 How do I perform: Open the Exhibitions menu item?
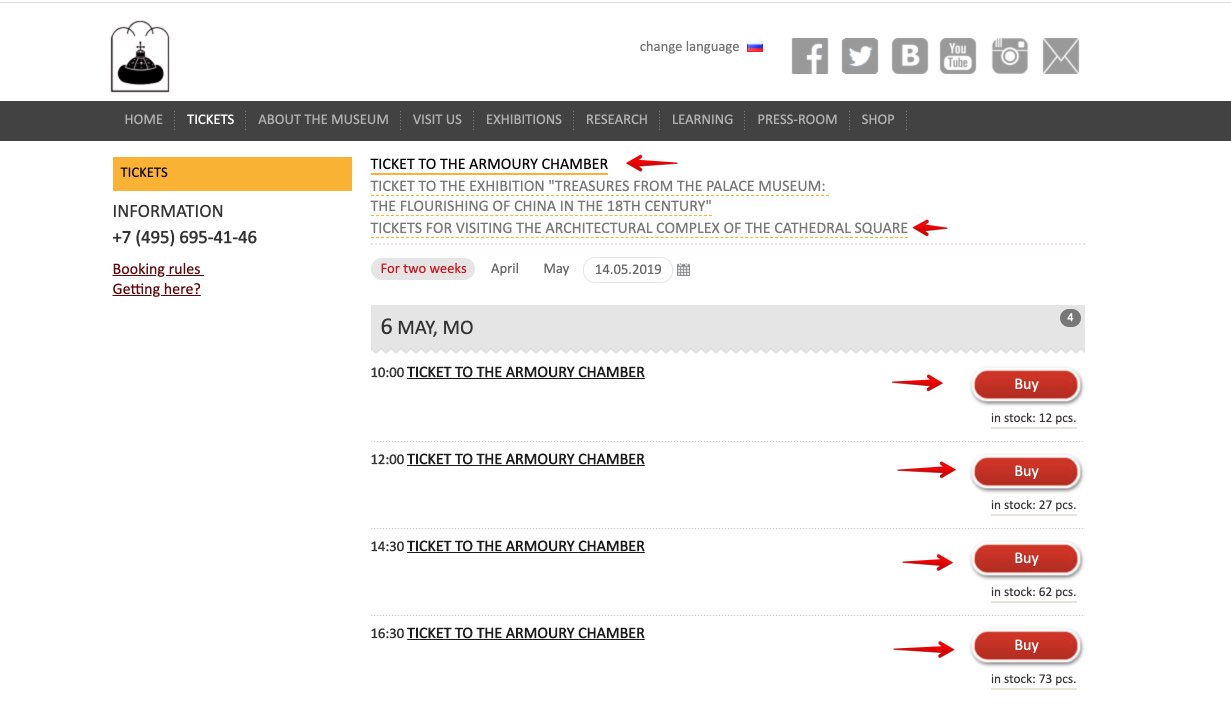[x=523, y=120]
